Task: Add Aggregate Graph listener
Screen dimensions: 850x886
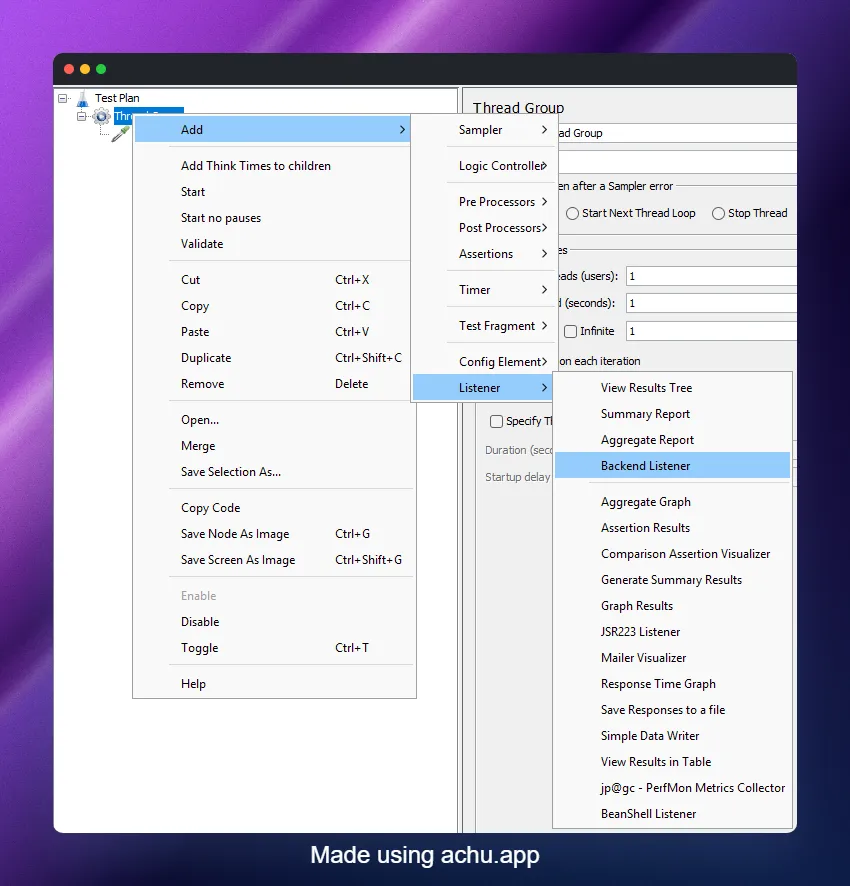Action: tap(673, 502)
